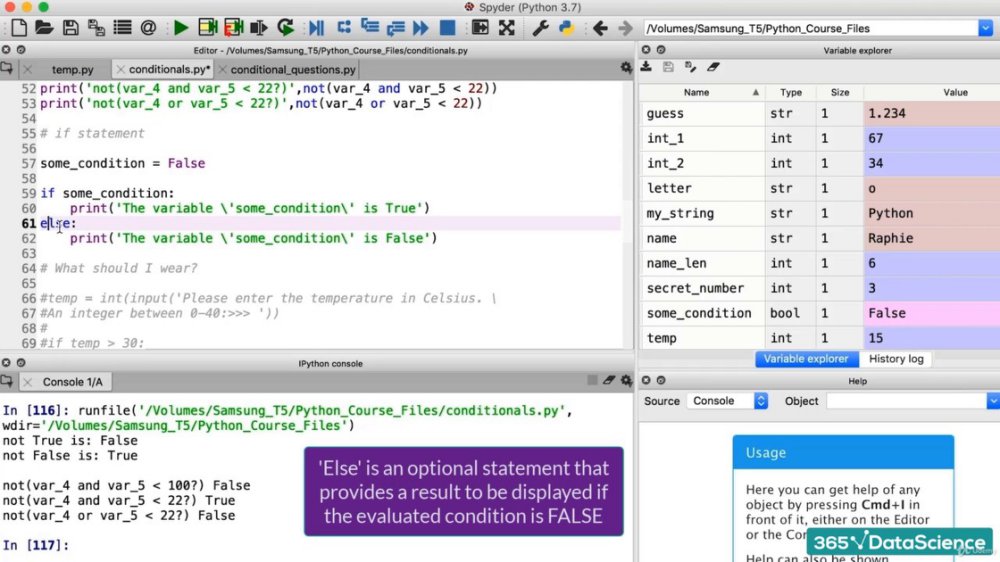Screen dimensions: 1000x562
Task: Click the int_1 value 67
Action: pos(875,138)
